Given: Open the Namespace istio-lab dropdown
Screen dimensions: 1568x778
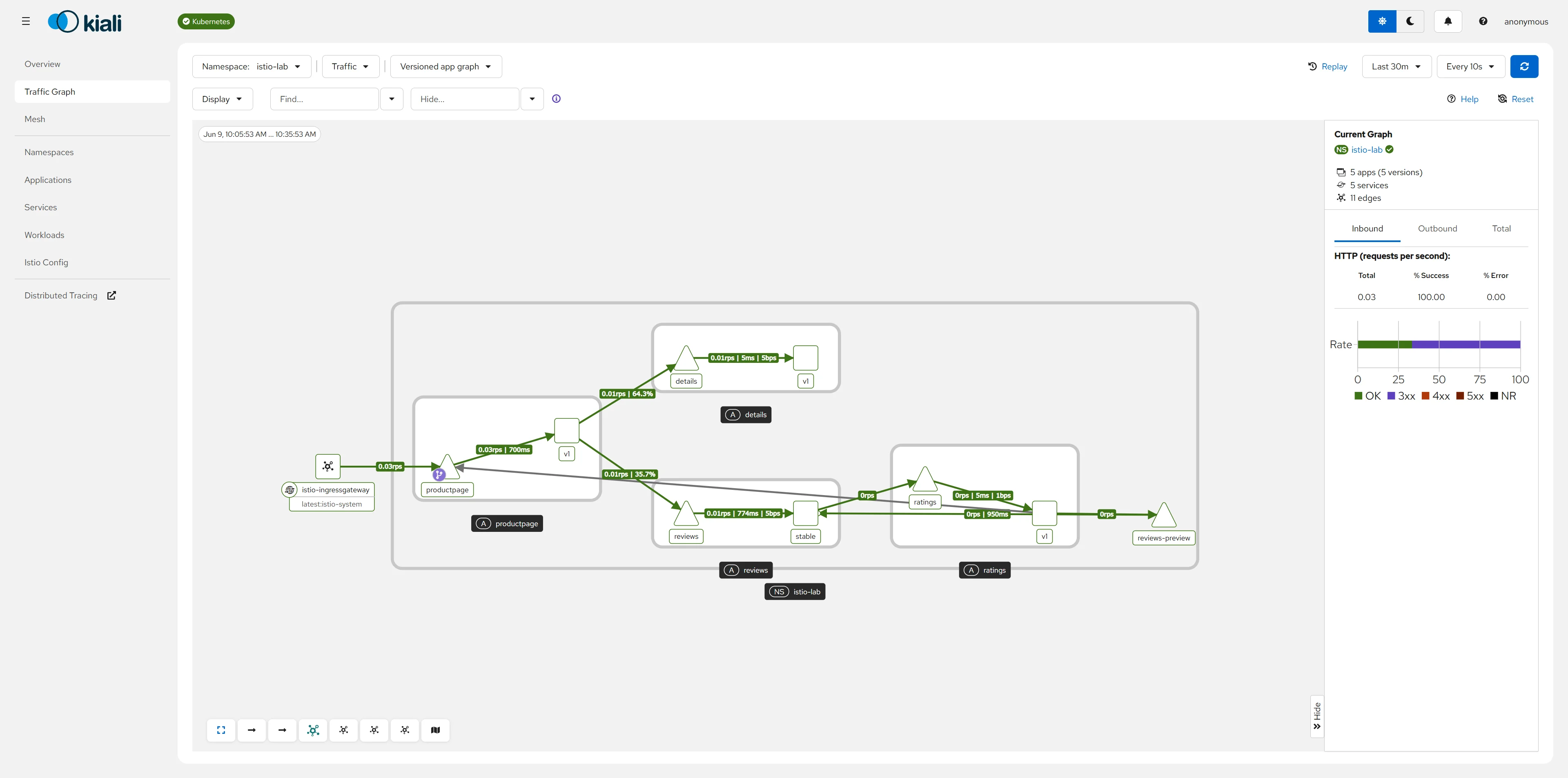Looking at the screenshot, I should 252,66.
